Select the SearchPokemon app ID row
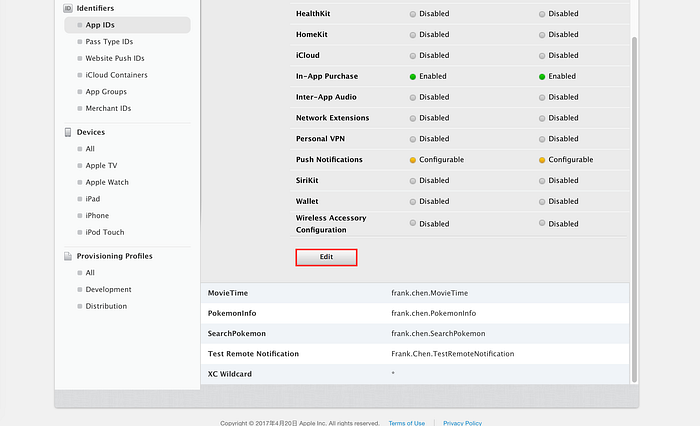The height and width of the screenshot is (426, 700). (415, 334)
